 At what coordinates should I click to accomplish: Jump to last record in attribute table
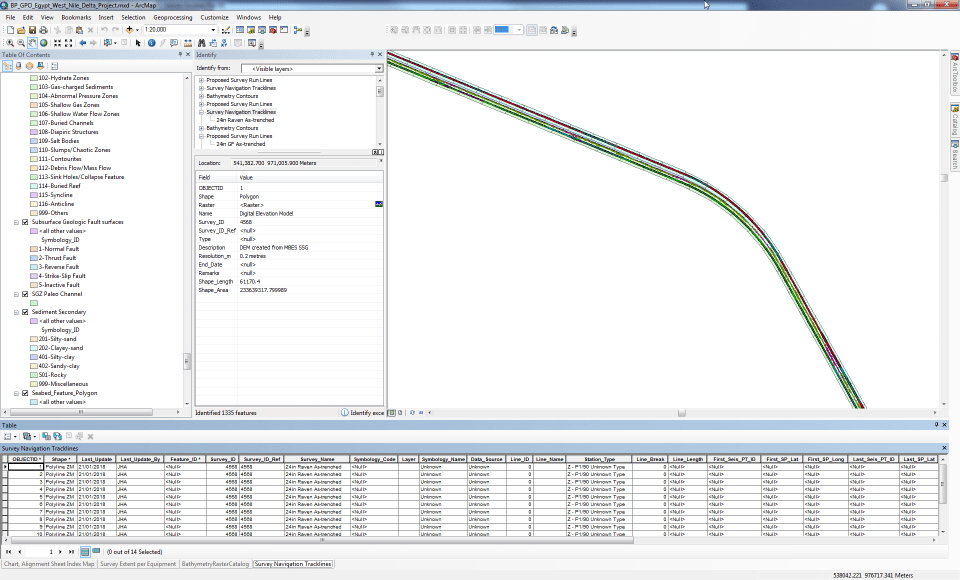tap(69, 552)
